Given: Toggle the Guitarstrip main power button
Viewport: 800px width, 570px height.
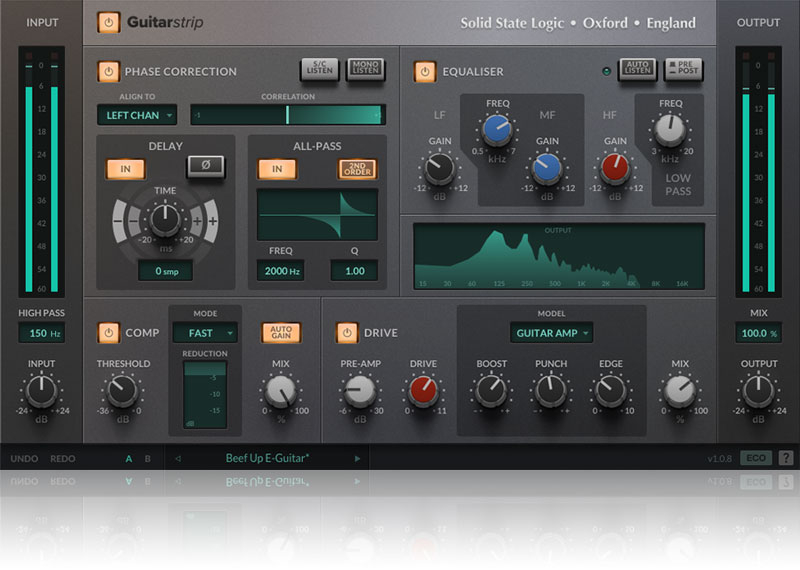Looking at the screenshot, I should (x=109, y=22).
